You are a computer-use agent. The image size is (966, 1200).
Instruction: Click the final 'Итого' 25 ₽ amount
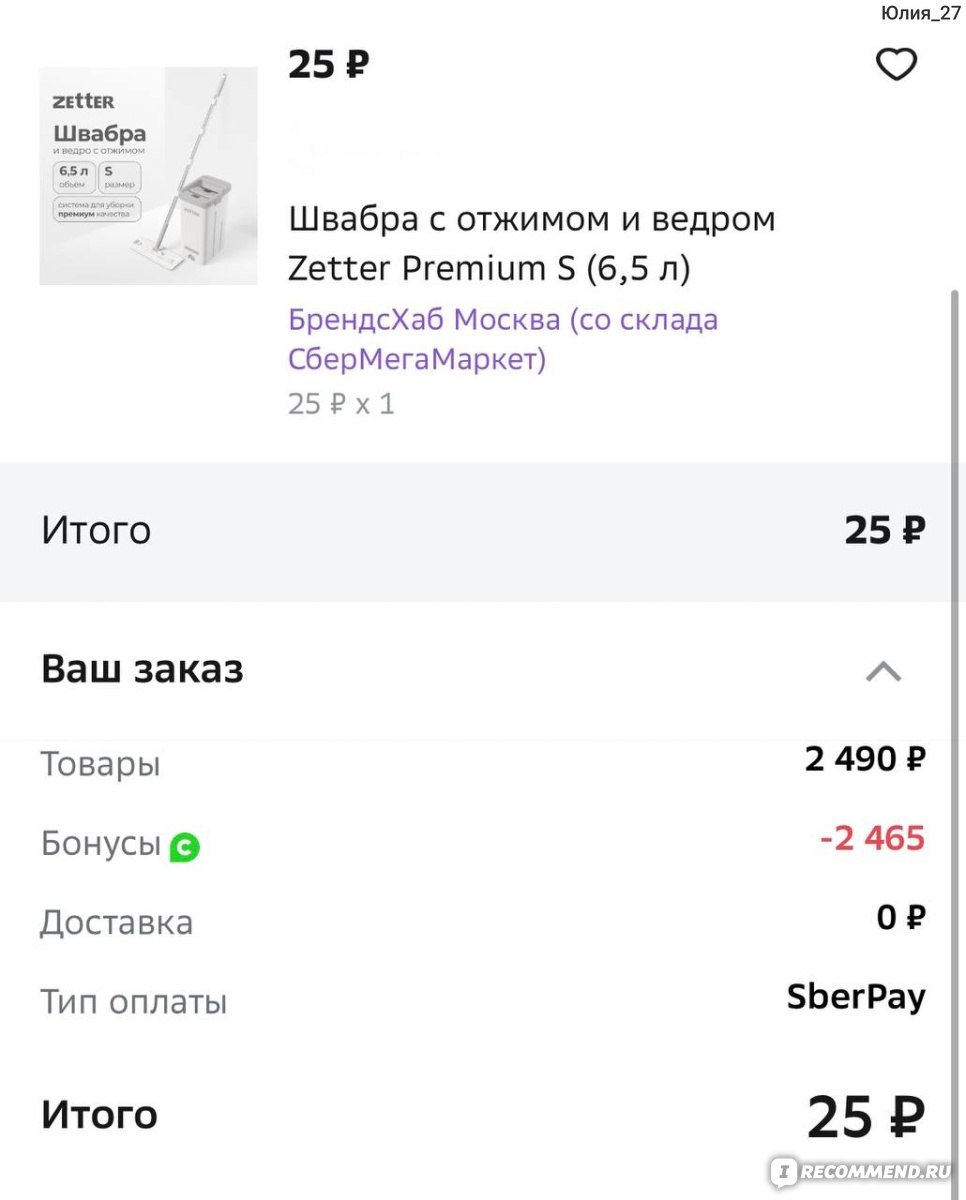[x=866, y=1117]
